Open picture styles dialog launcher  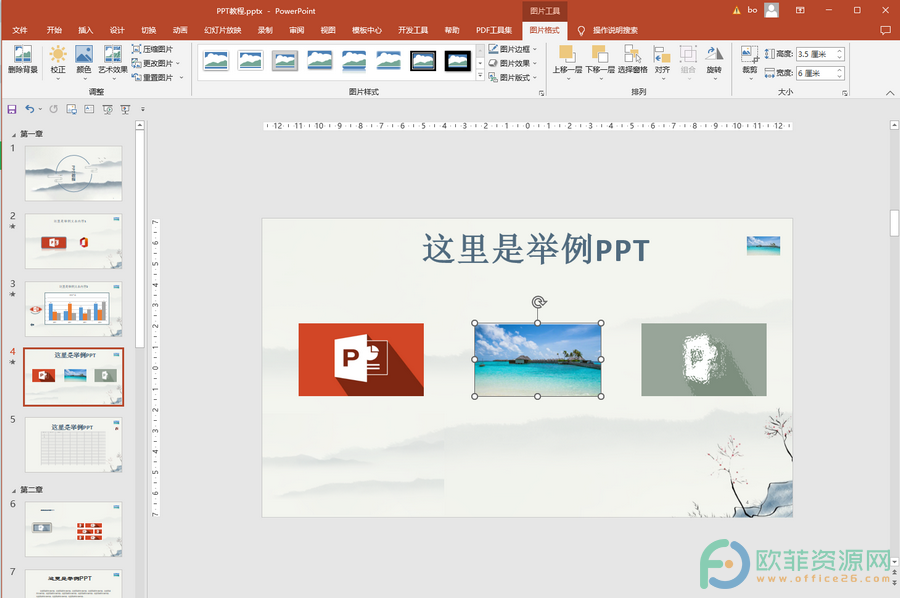(541, 93)
